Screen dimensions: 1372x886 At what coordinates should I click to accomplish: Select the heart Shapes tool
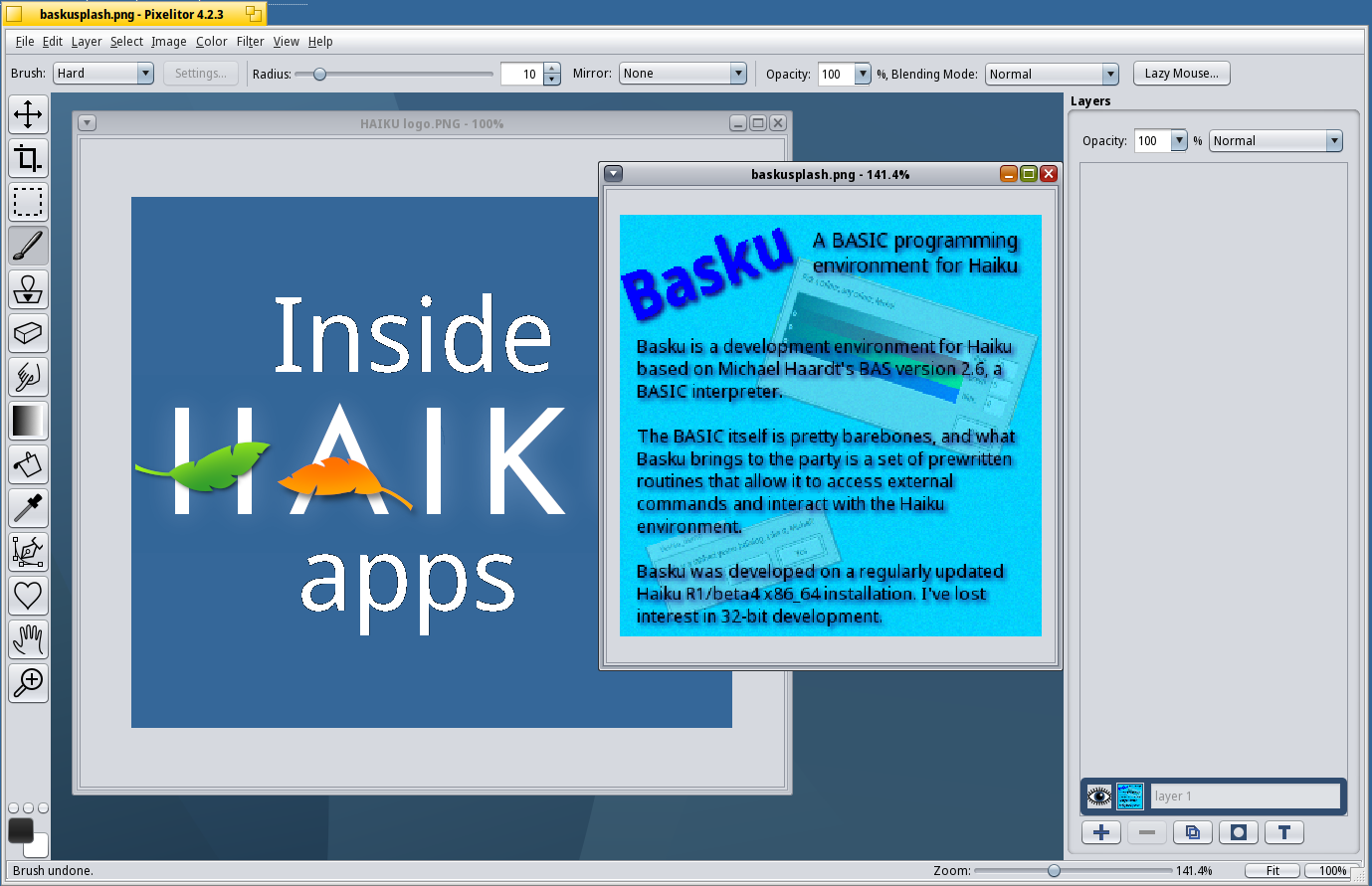point(28,596)
